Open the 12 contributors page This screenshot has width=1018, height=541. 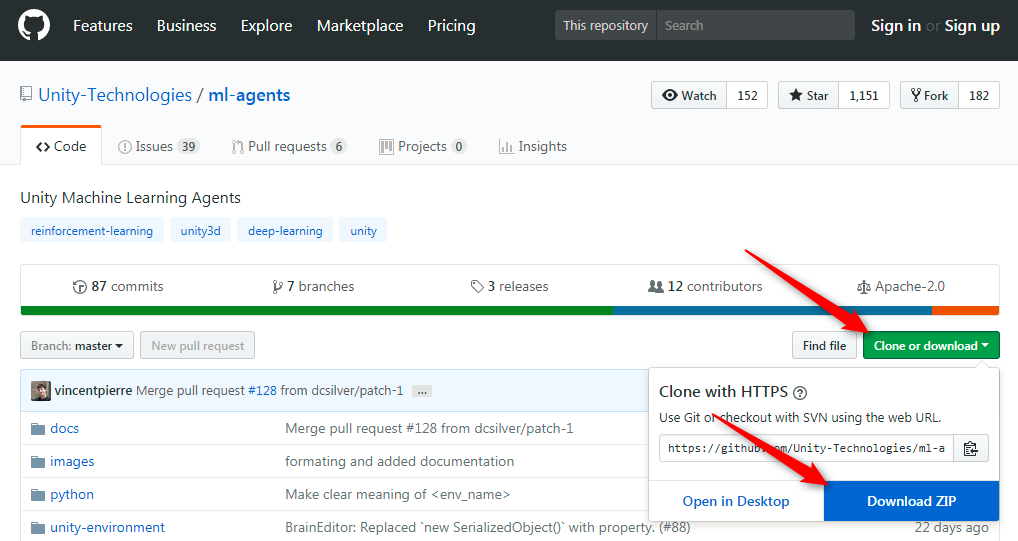[705, 286]
